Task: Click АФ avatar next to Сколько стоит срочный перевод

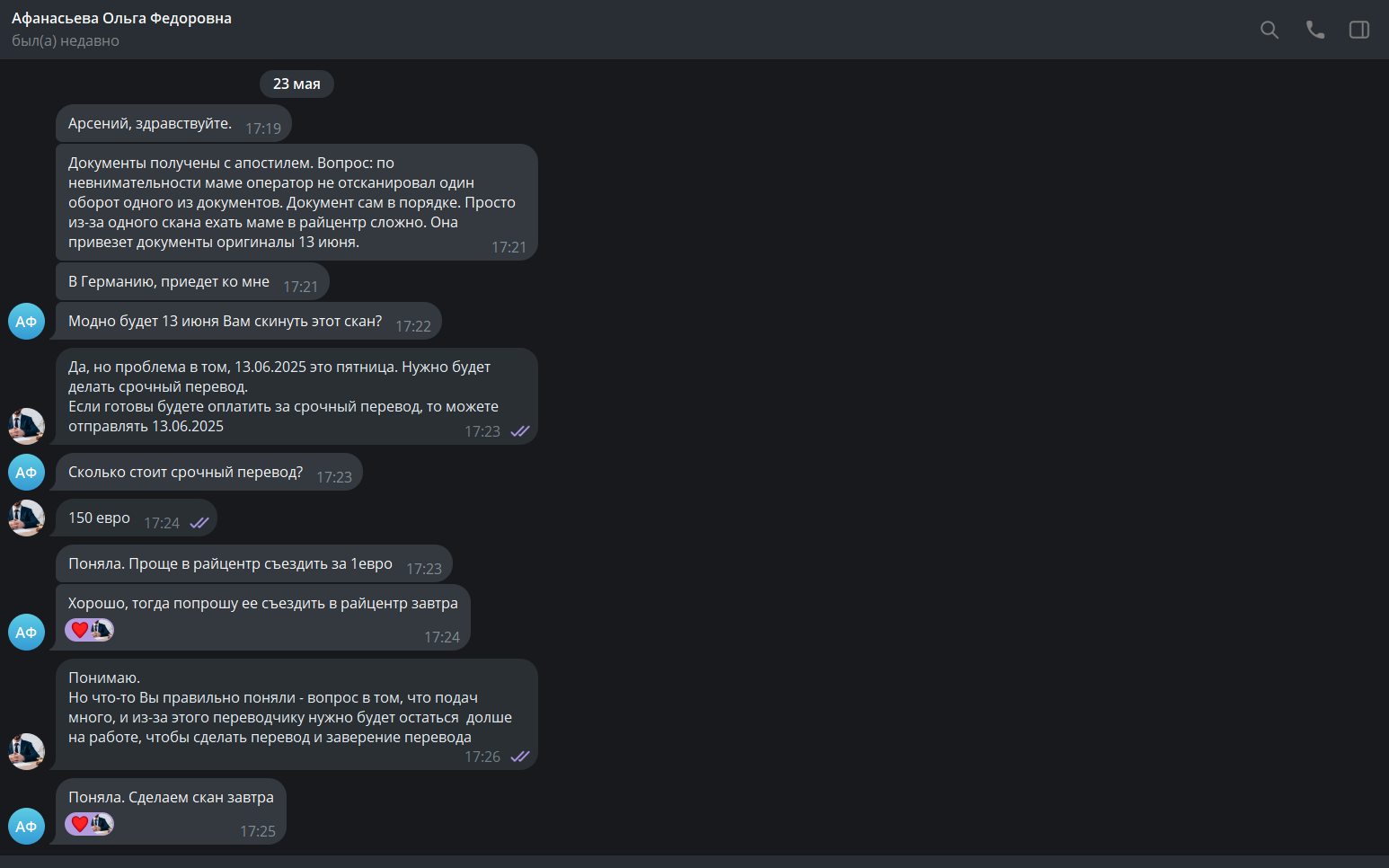Action: click(26, 473)
